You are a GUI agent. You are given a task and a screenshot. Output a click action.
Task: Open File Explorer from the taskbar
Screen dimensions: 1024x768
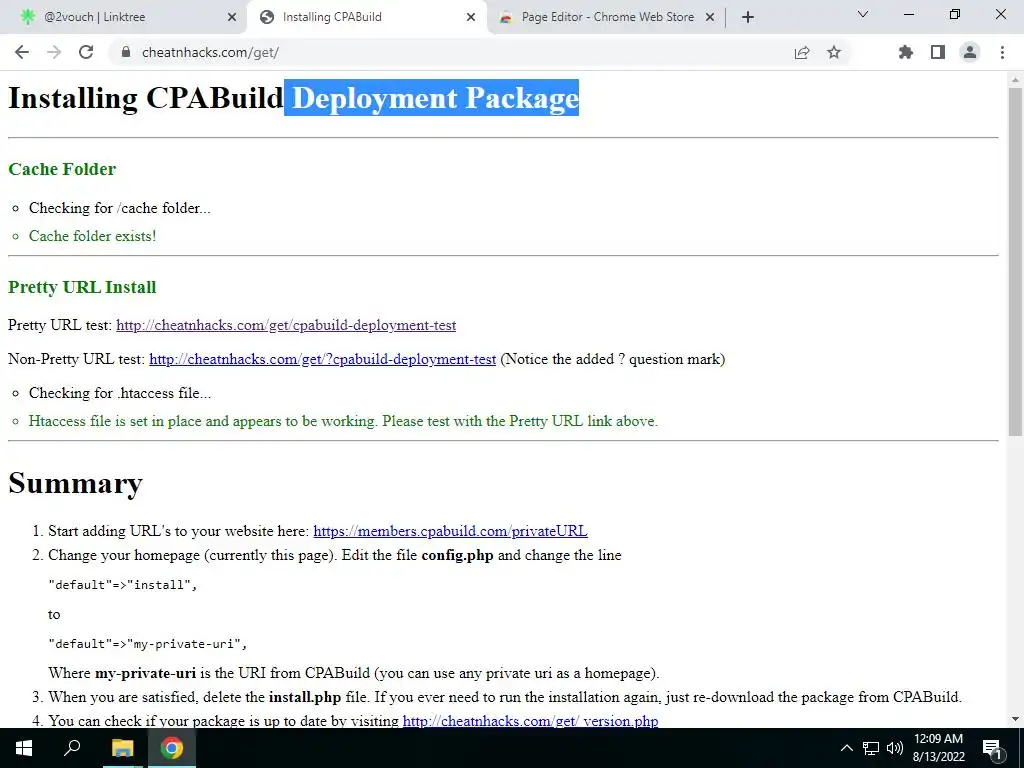(x=122, y=748)
